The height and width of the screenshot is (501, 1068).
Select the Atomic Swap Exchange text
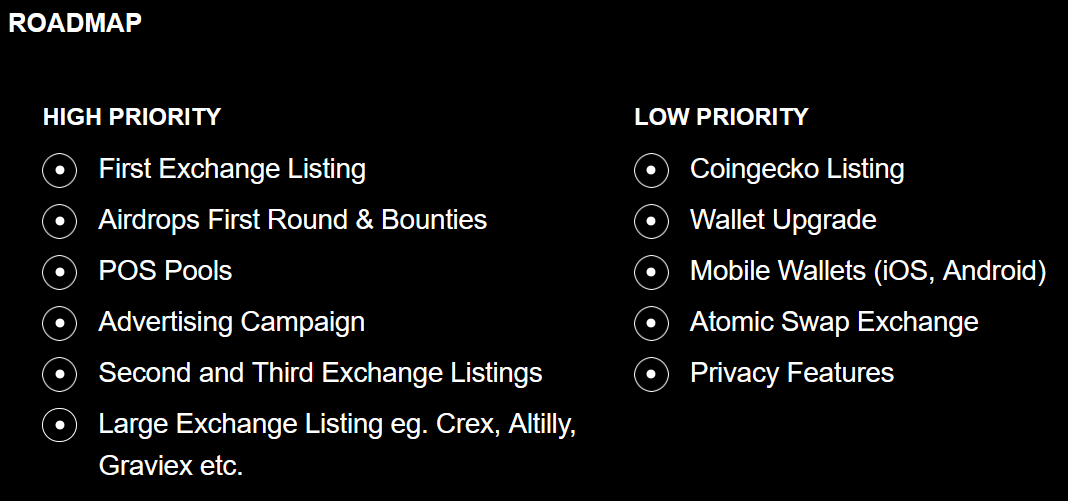pos(834,322)
